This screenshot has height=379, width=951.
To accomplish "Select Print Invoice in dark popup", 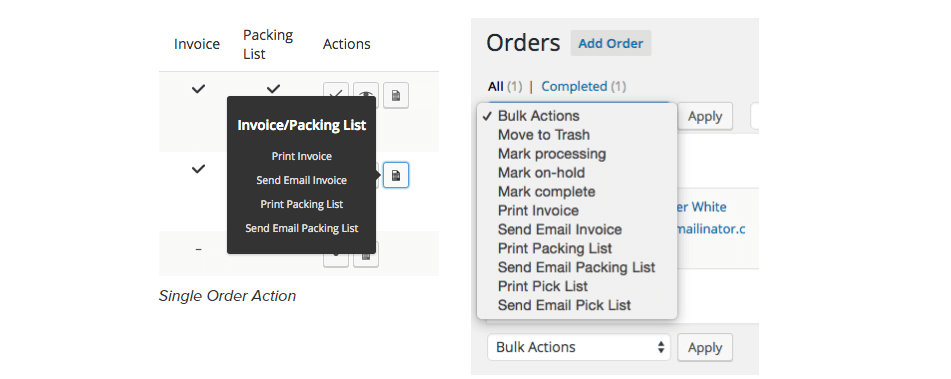I will click(301, 156).
